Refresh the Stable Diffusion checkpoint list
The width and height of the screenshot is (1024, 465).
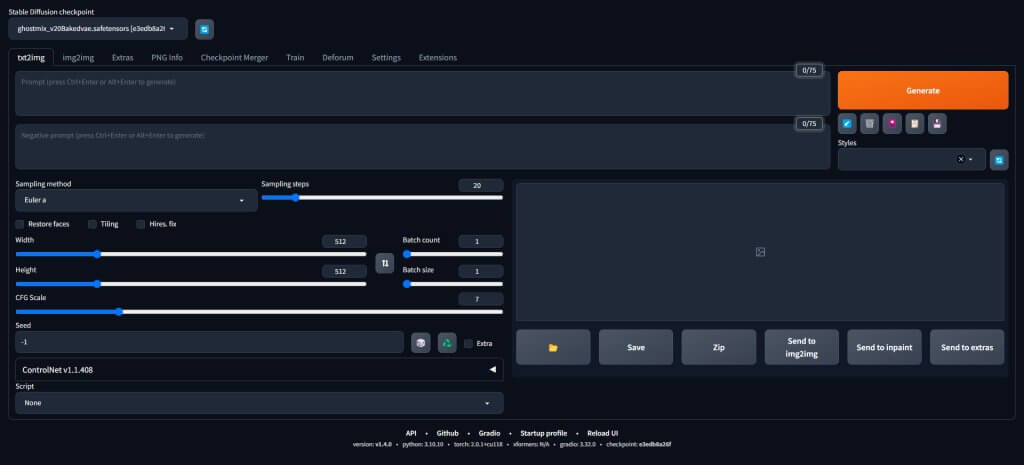[x=204, y=29]
